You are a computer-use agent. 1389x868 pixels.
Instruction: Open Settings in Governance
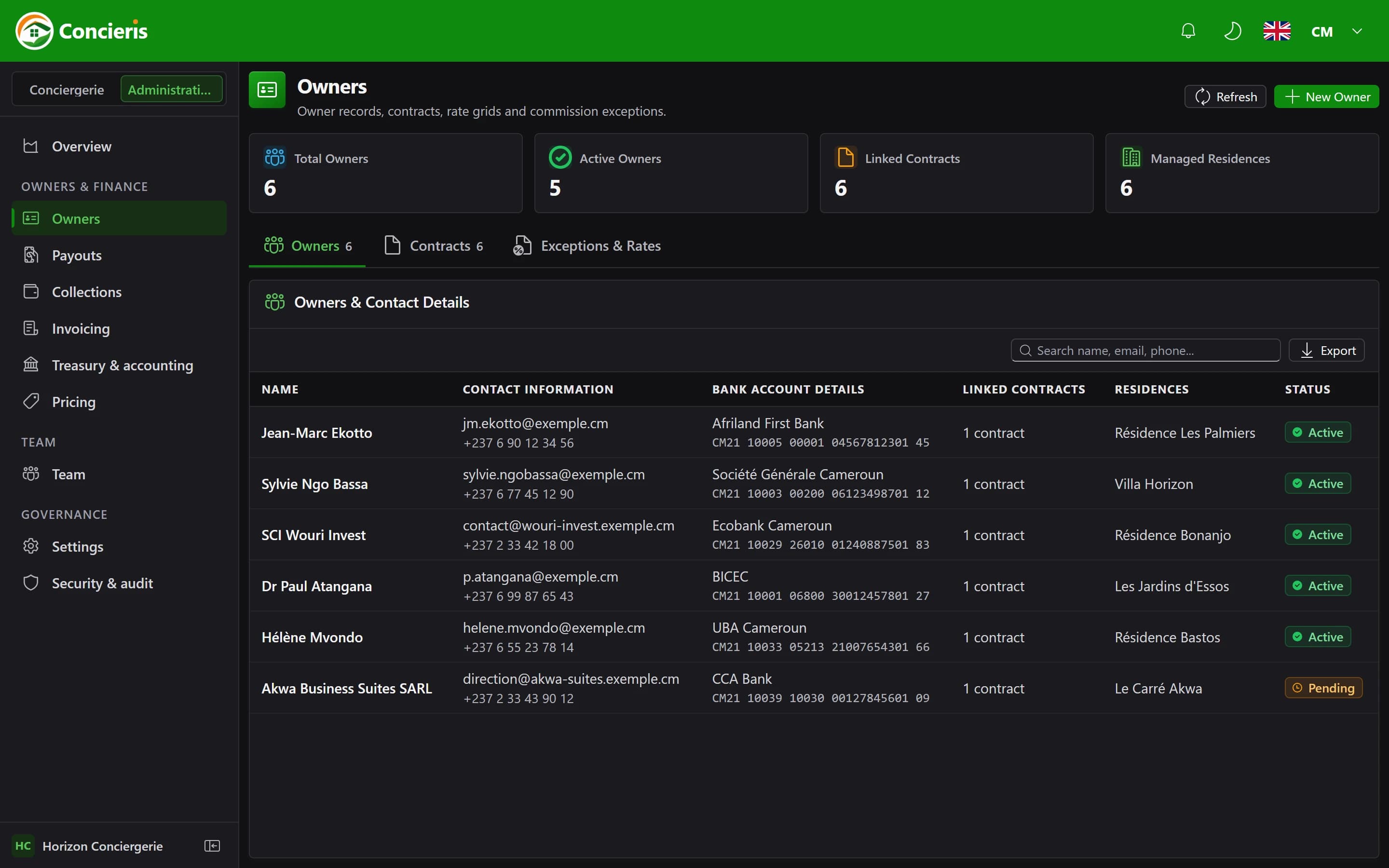(x=120, y=546)
